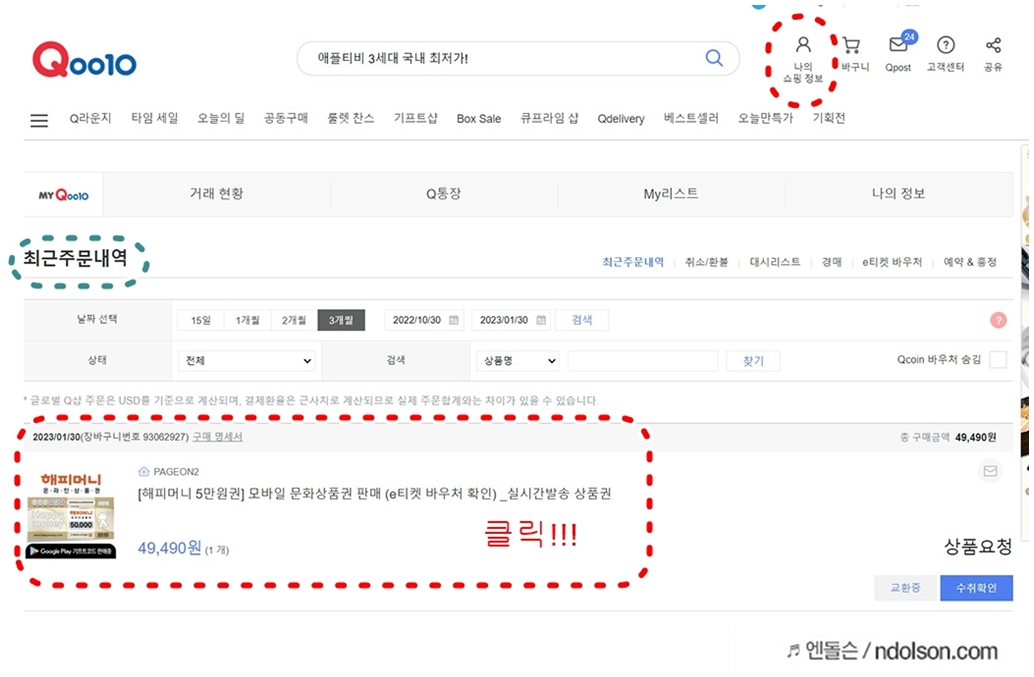This screenshot has width=1034, height=677.
Task: Open 기획전 menu item
Action: point(828,118)
